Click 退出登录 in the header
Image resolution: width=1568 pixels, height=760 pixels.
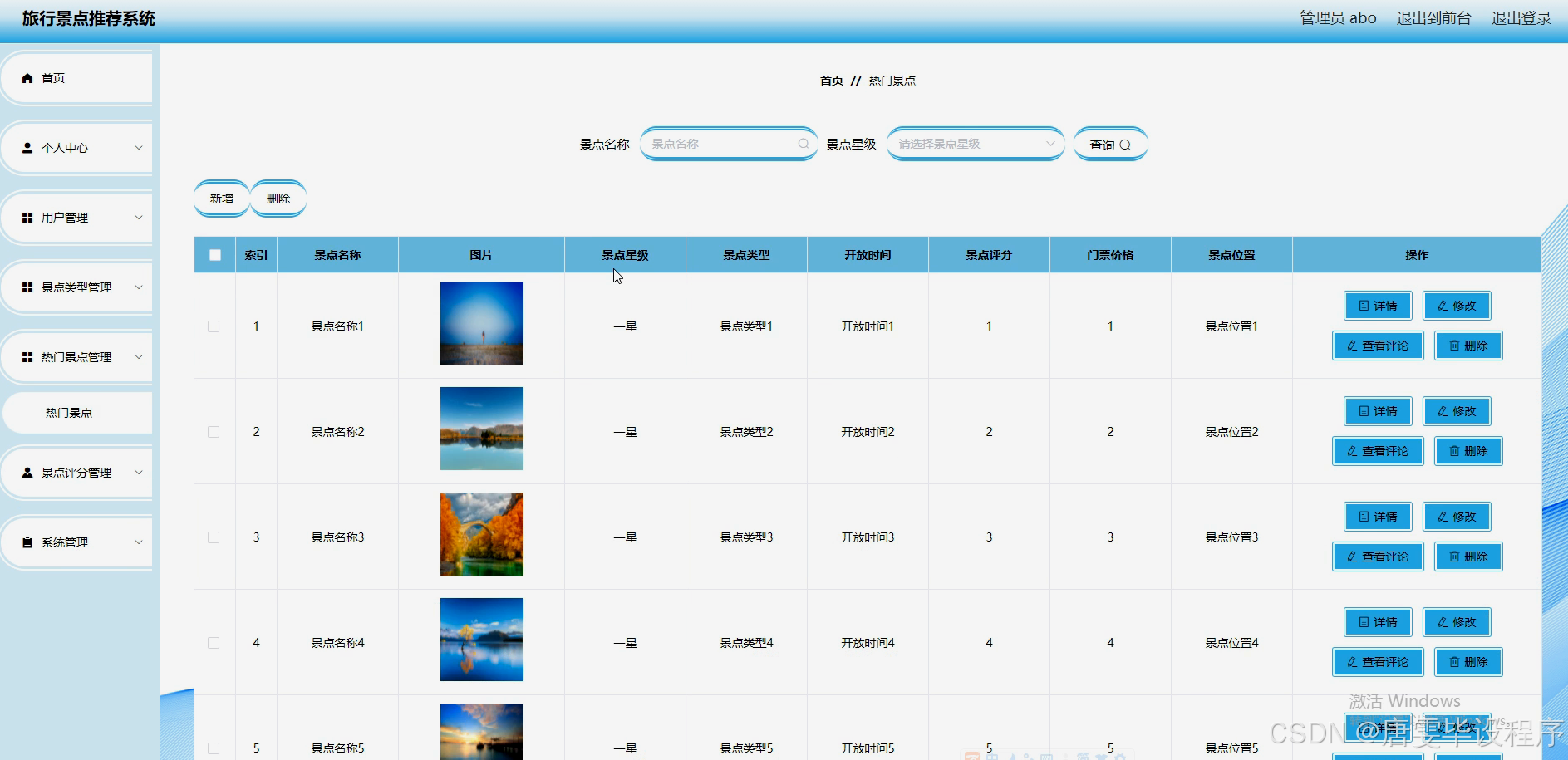click(1521, 18)
